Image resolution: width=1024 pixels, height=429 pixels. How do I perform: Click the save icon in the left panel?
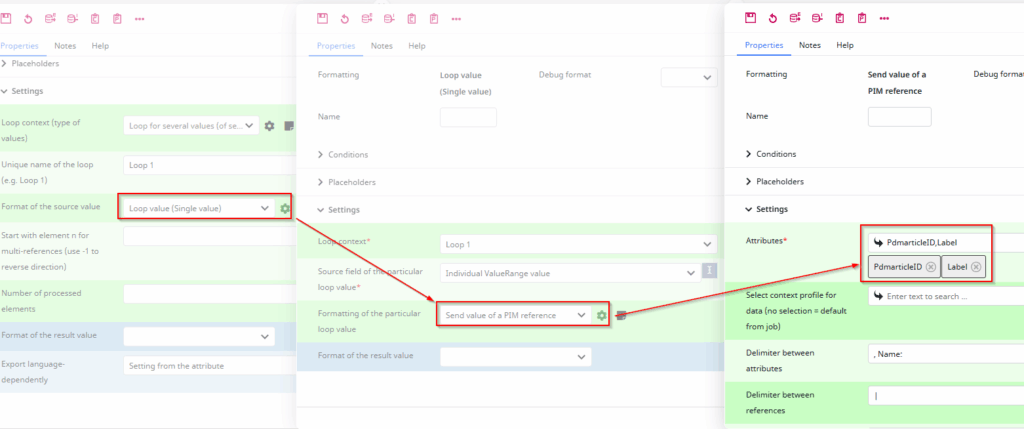point(6,18)
